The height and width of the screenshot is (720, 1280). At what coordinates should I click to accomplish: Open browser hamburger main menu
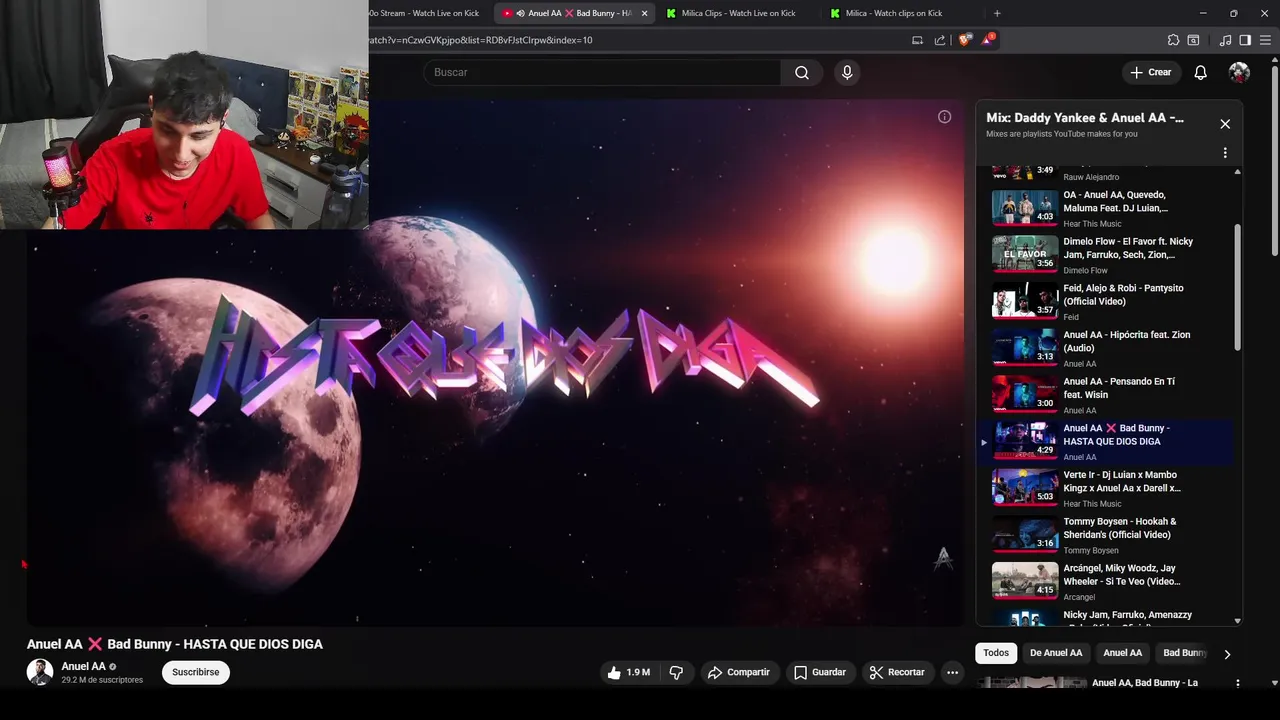click(1265, 40)
